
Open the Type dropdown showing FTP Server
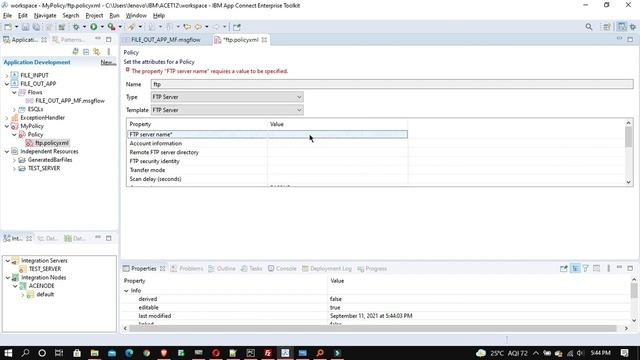tap(227, 97)
